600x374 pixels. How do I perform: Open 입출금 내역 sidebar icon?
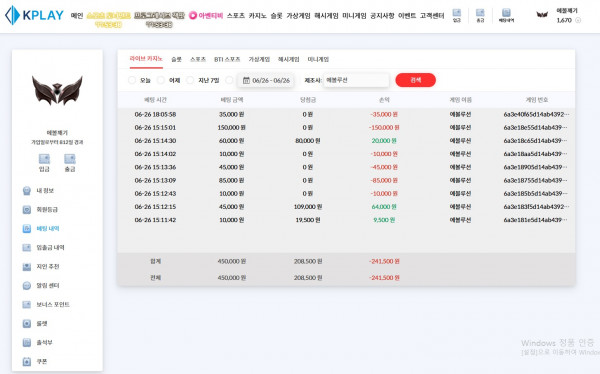pos(26,247)
